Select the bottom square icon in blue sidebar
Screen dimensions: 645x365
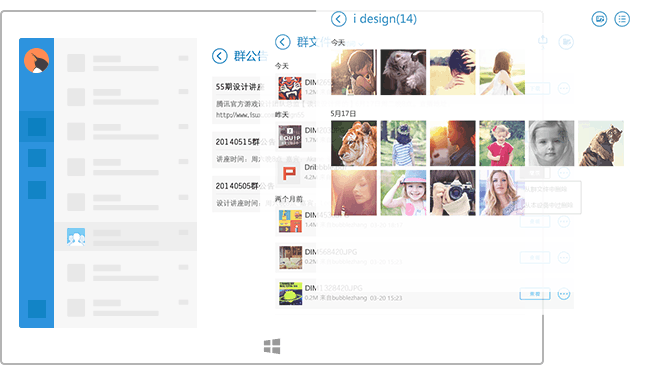coord(37,309)
